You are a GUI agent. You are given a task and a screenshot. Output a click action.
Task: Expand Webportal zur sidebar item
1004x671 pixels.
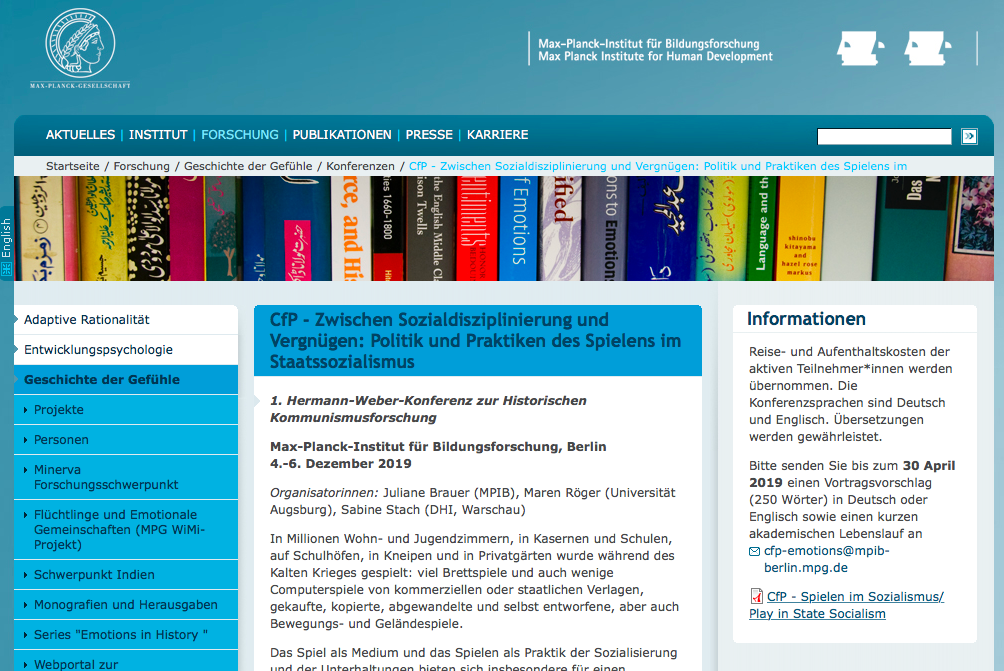tap(126, 661)
